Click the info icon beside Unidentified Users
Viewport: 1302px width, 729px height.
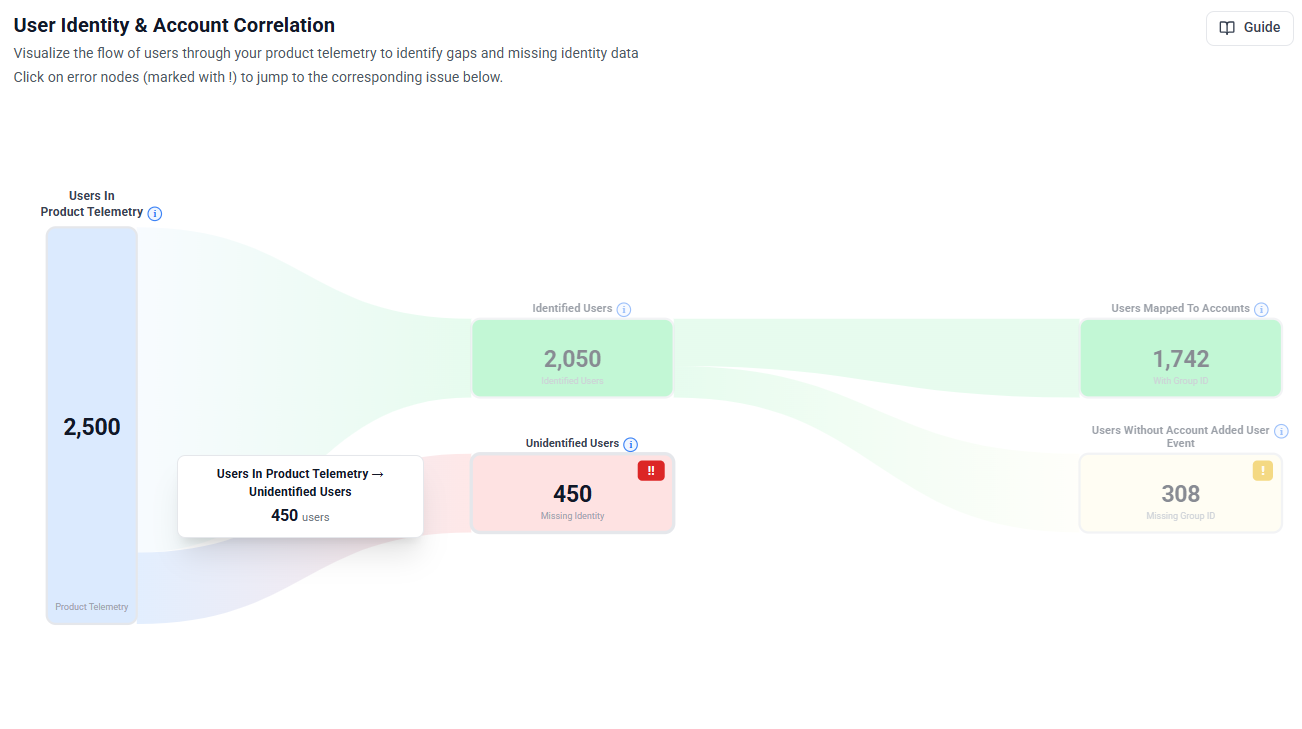tap(630, 443)
